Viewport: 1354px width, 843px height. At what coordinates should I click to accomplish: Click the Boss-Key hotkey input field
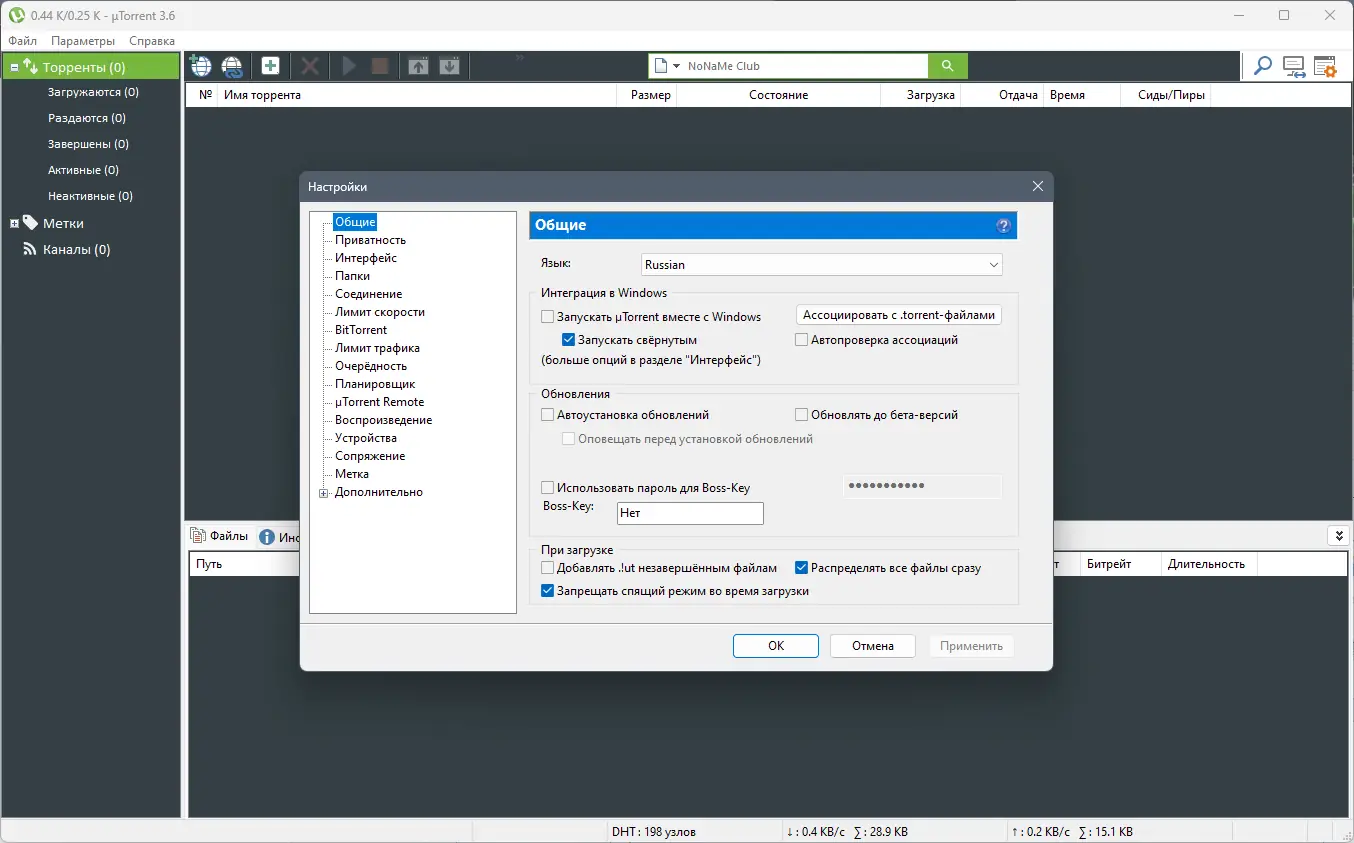pyautogui.click(x=690, y=513)
